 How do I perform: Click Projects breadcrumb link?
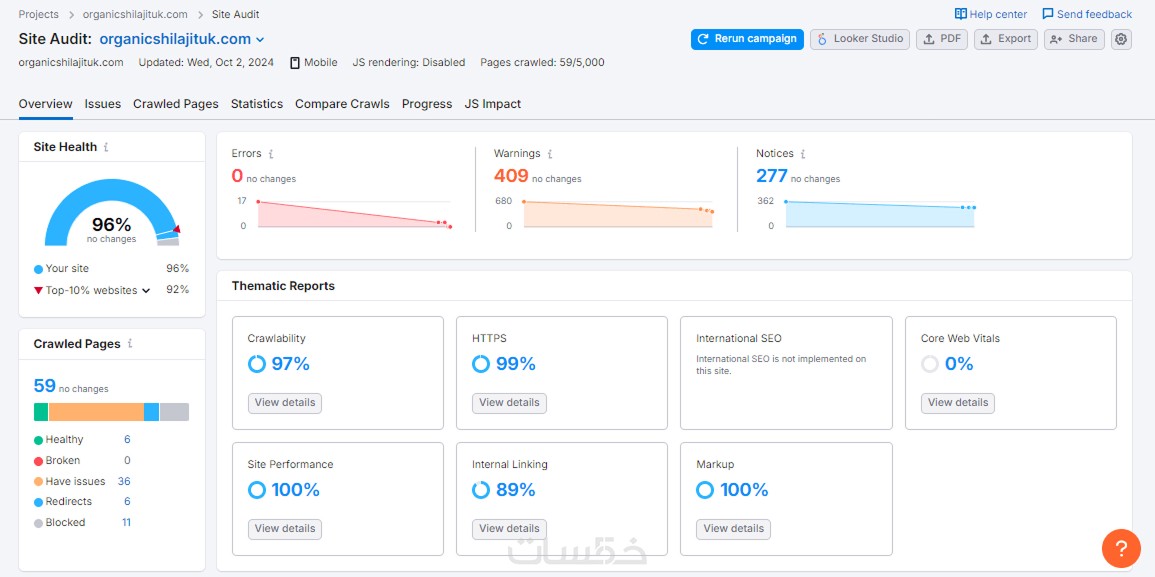click(38, 14)
